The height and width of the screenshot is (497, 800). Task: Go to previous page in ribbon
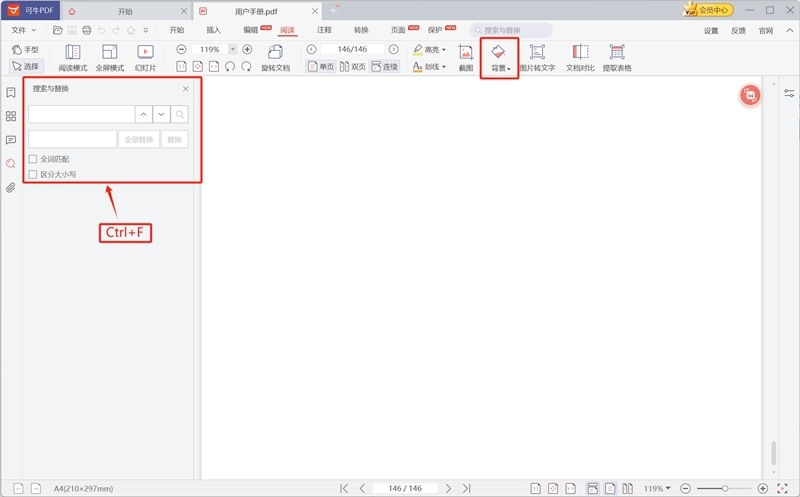click(311, 49)
